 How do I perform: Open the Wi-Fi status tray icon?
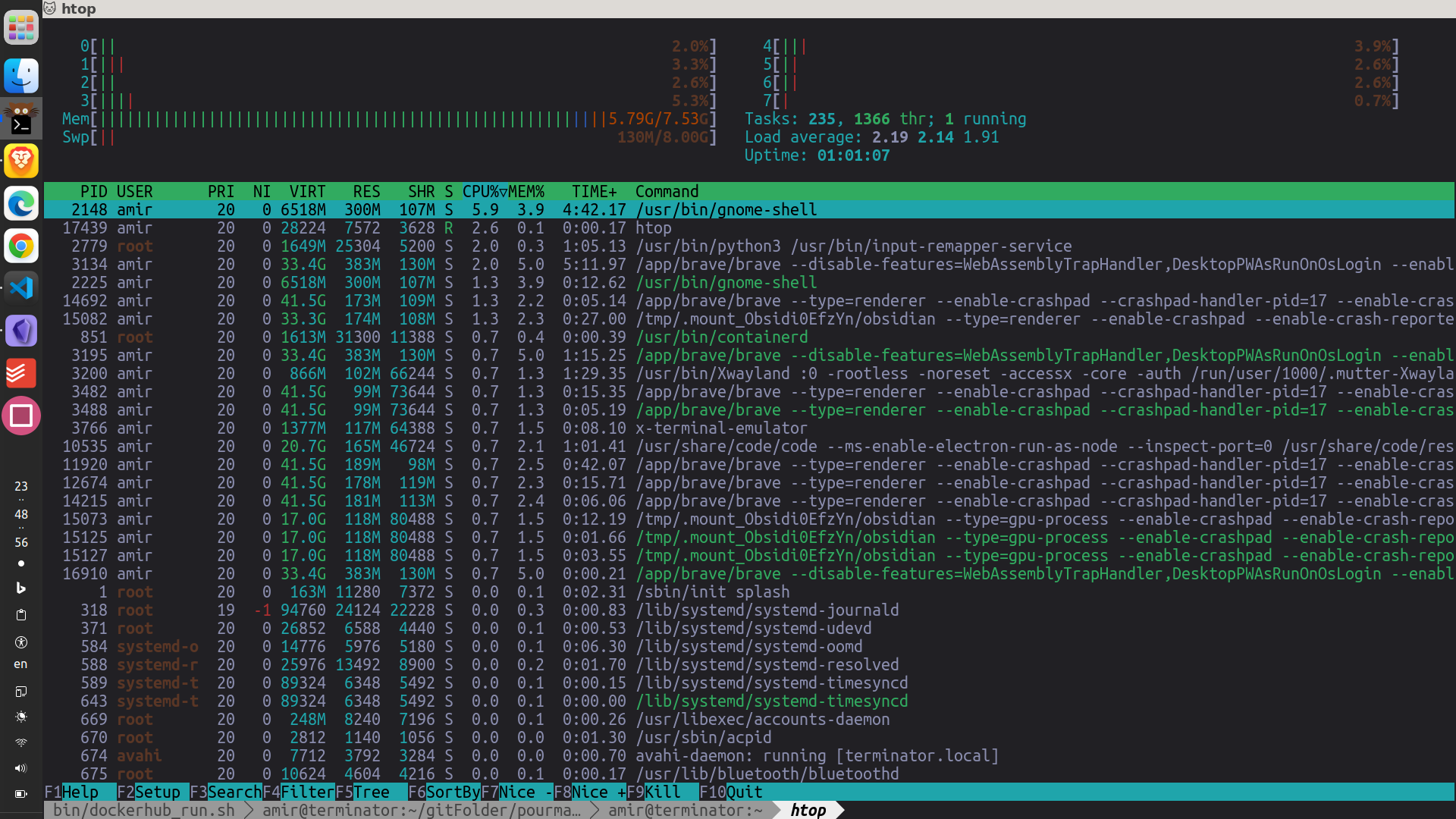tap(21, 742)
